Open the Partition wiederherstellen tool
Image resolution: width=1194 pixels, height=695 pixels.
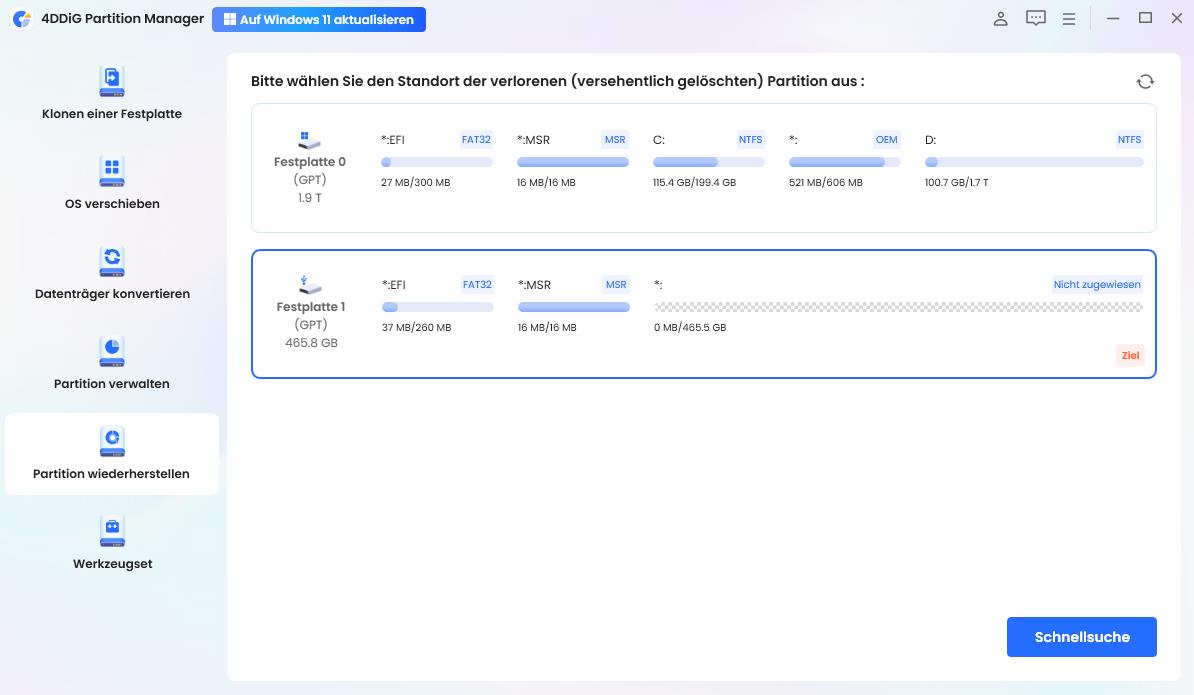click(x=111, y=455)
